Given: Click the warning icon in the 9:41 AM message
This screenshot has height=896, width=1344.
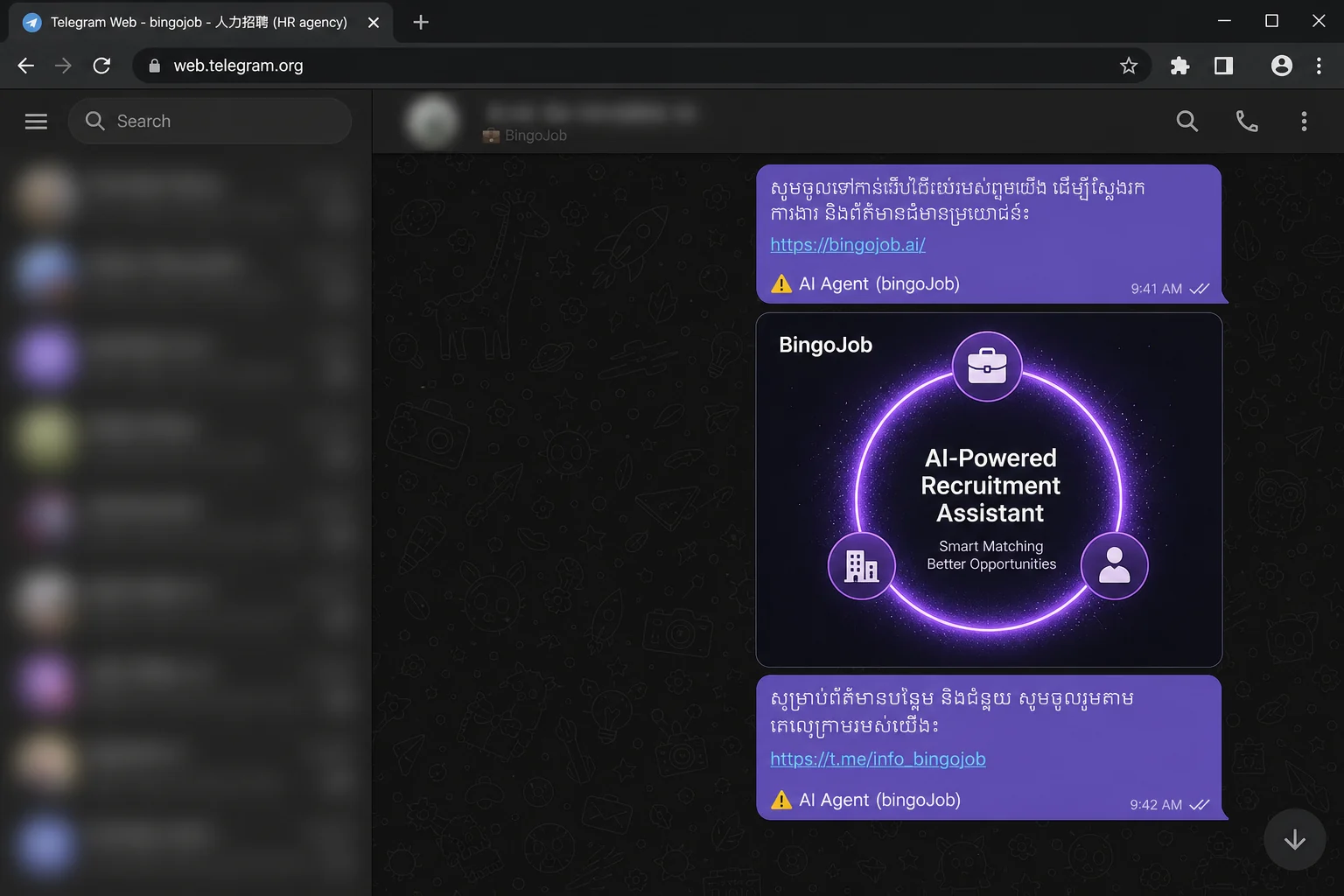Looking at the screenshot, I should [x=781, y=283].
